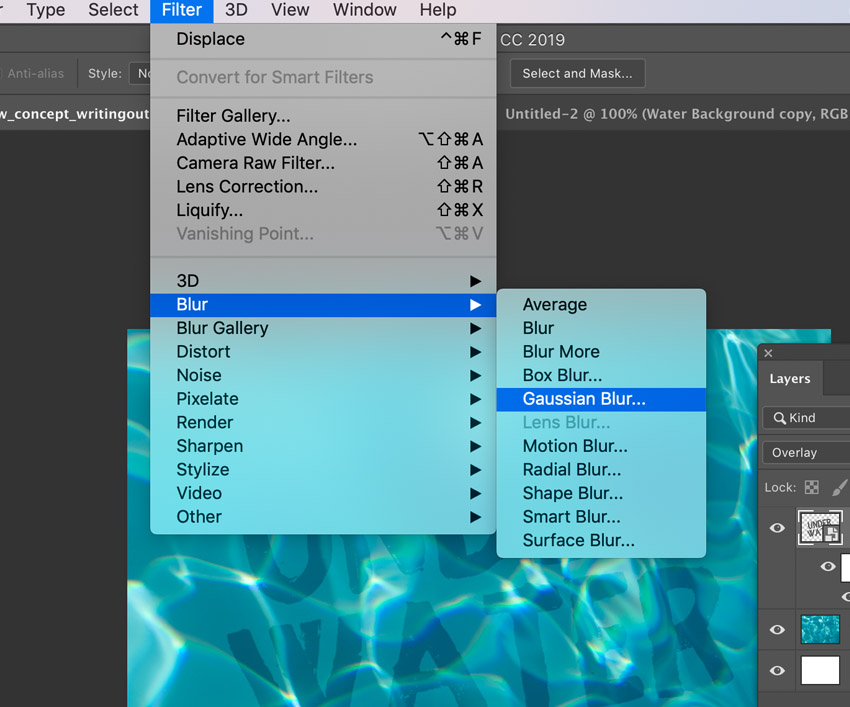This screenshot has height=707, width=850.
Task: Choose Adaptive Wide Angle...
Action: tap(323, 139)
